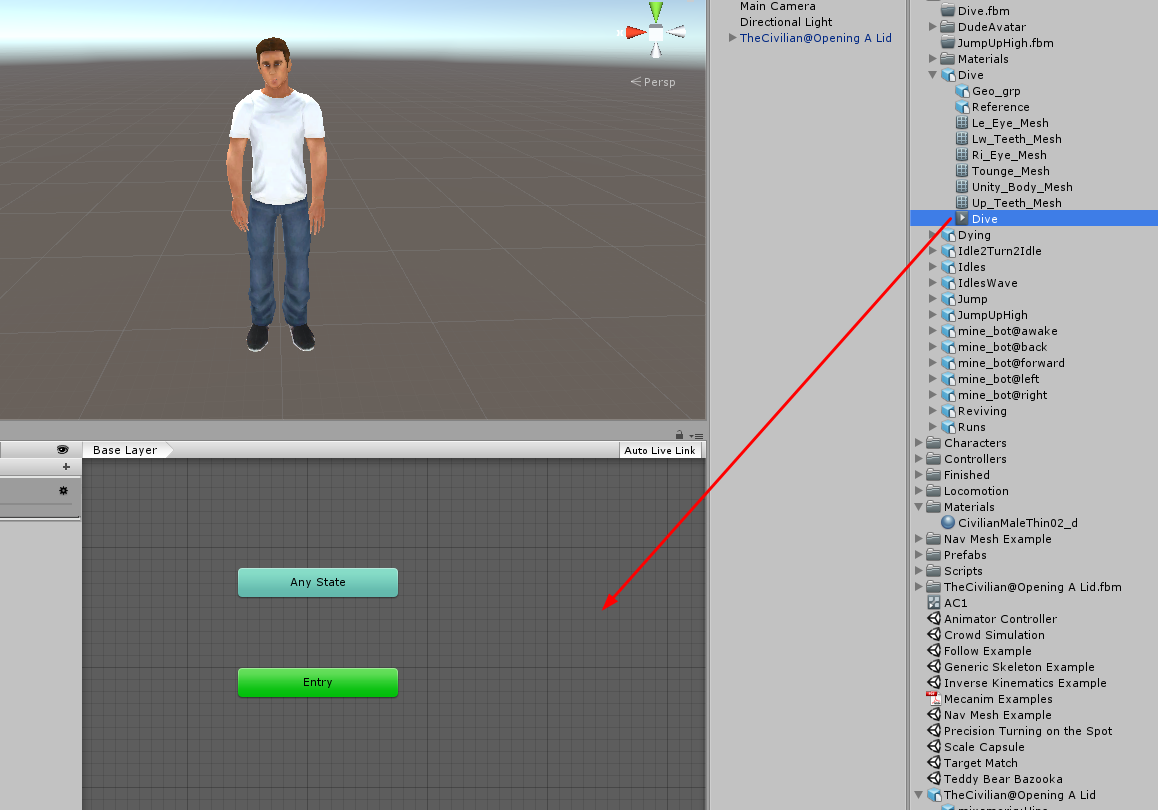The width and height of the screenshot is (1158, 810).
Task: Open the Animator settings gear icon
Action: 63,490
